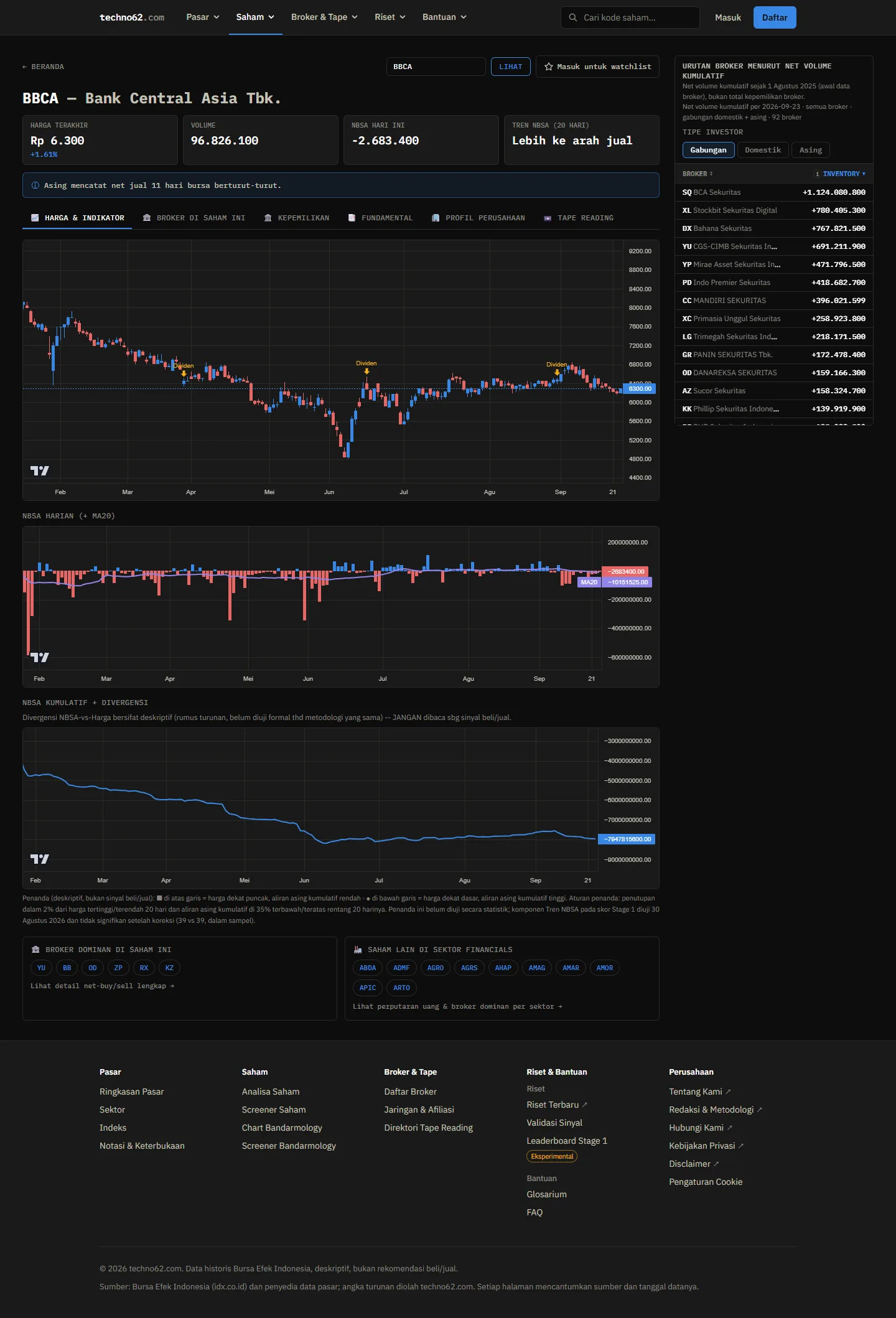Expand the Riset menu

(390, 17)
